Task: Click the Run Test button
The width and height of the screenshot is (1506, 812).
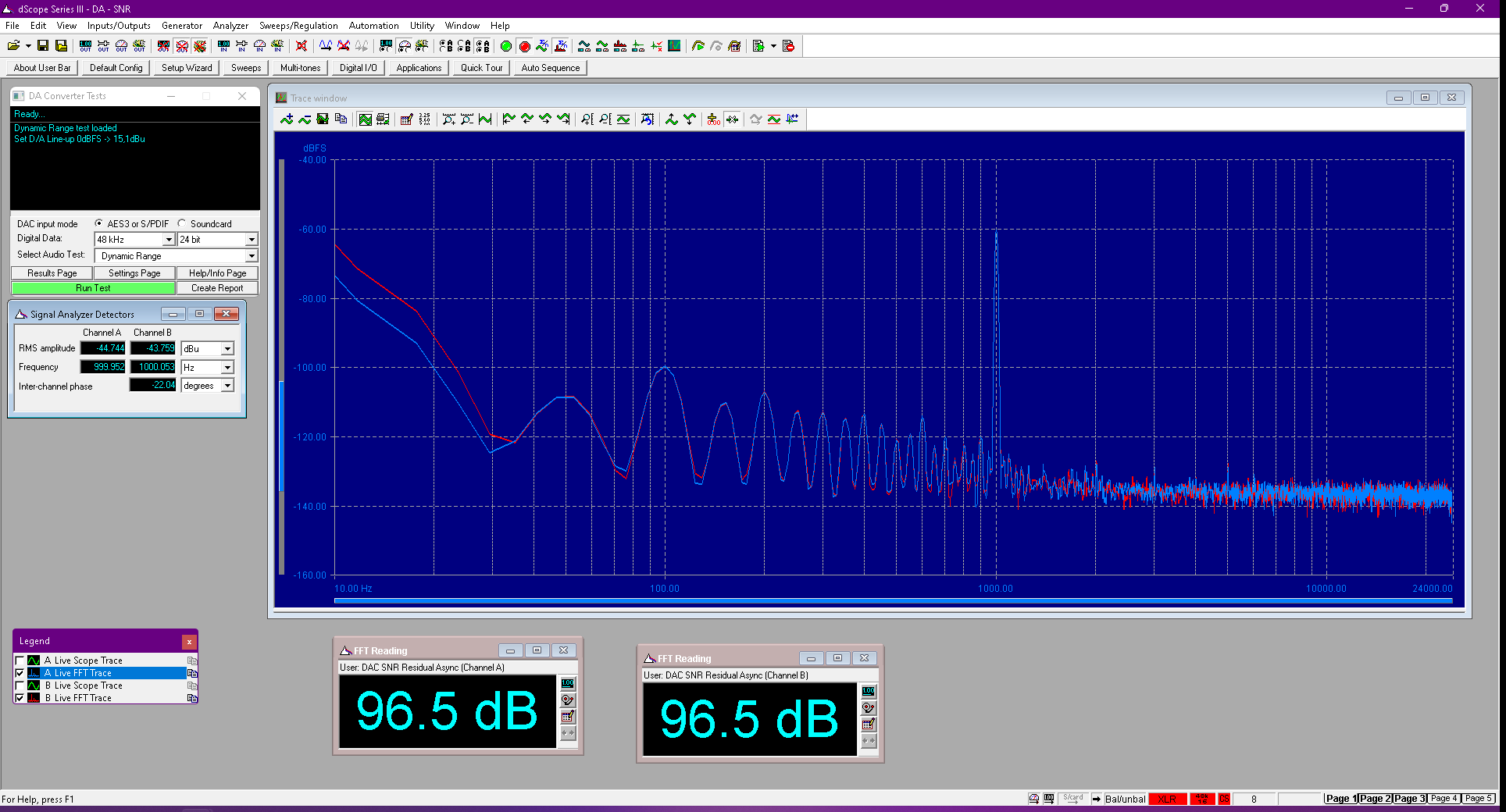Action: tap(93, 288)
